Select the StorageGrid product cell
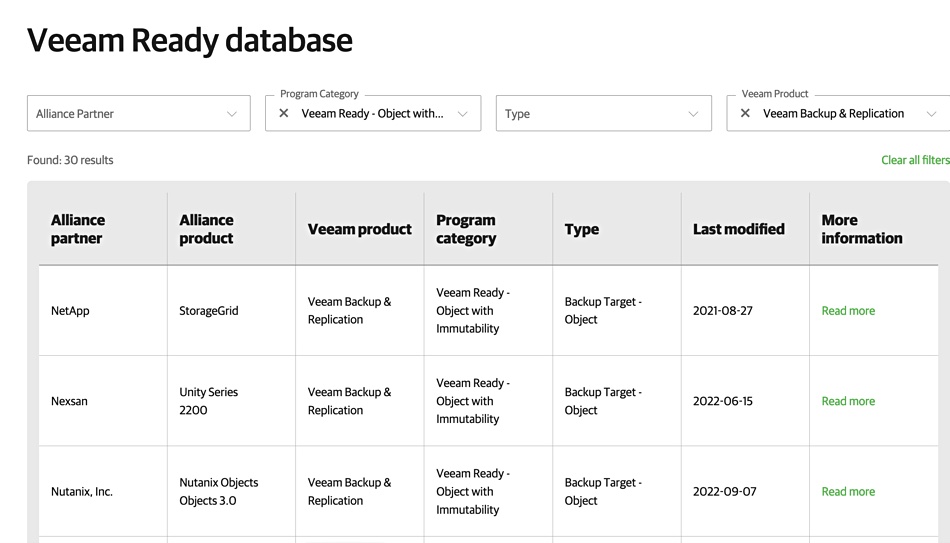 [231, 310]
